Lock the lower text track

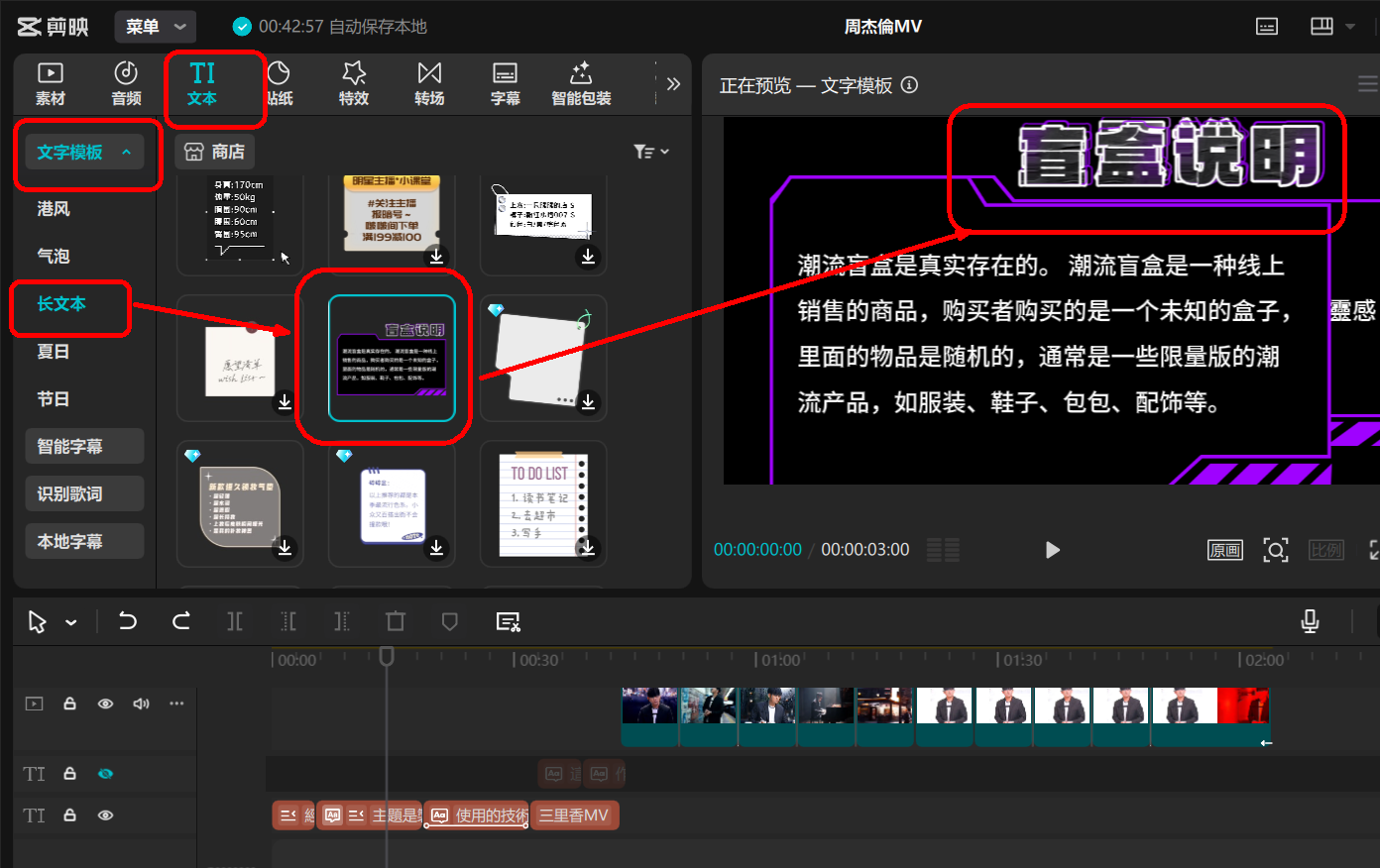[x=69, y=815]
